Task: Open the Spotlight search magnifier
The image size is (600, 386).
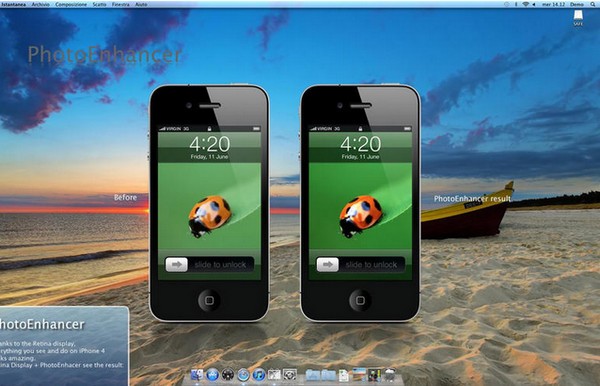Action: point(592,4)
